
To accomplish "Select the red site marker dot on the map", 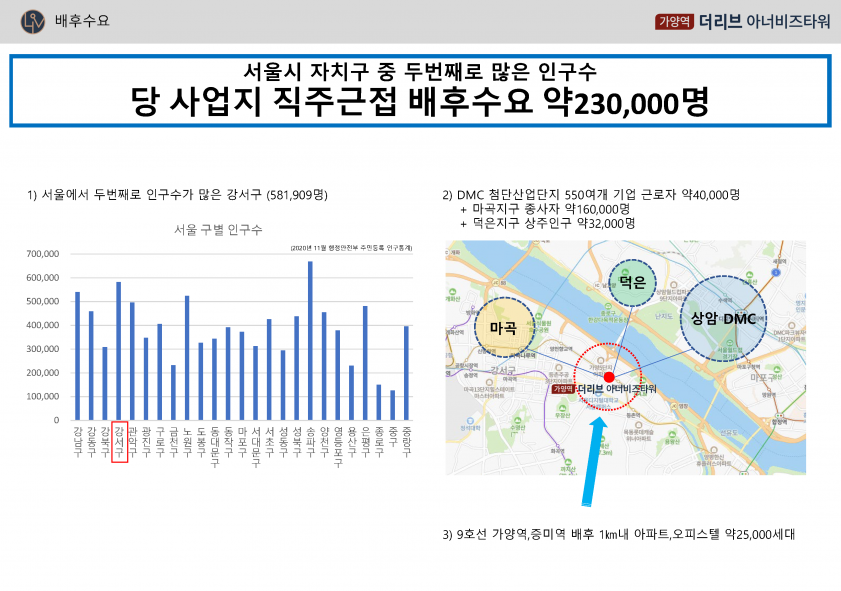I will (609, 377).
